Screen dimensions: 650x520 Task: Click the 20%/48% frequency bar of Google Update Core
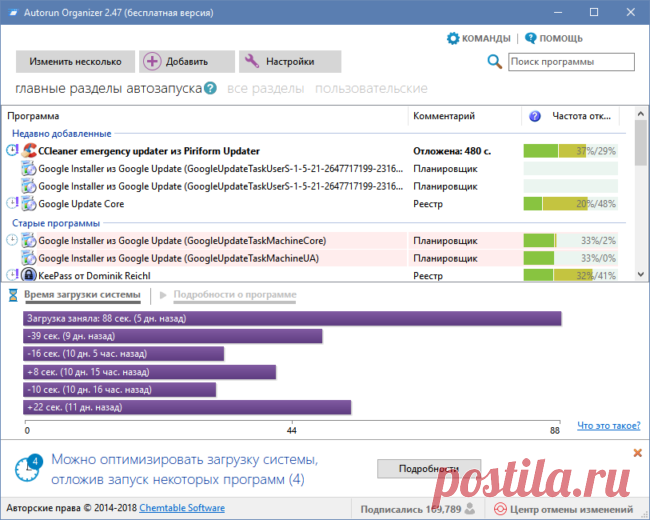point(570,204)
